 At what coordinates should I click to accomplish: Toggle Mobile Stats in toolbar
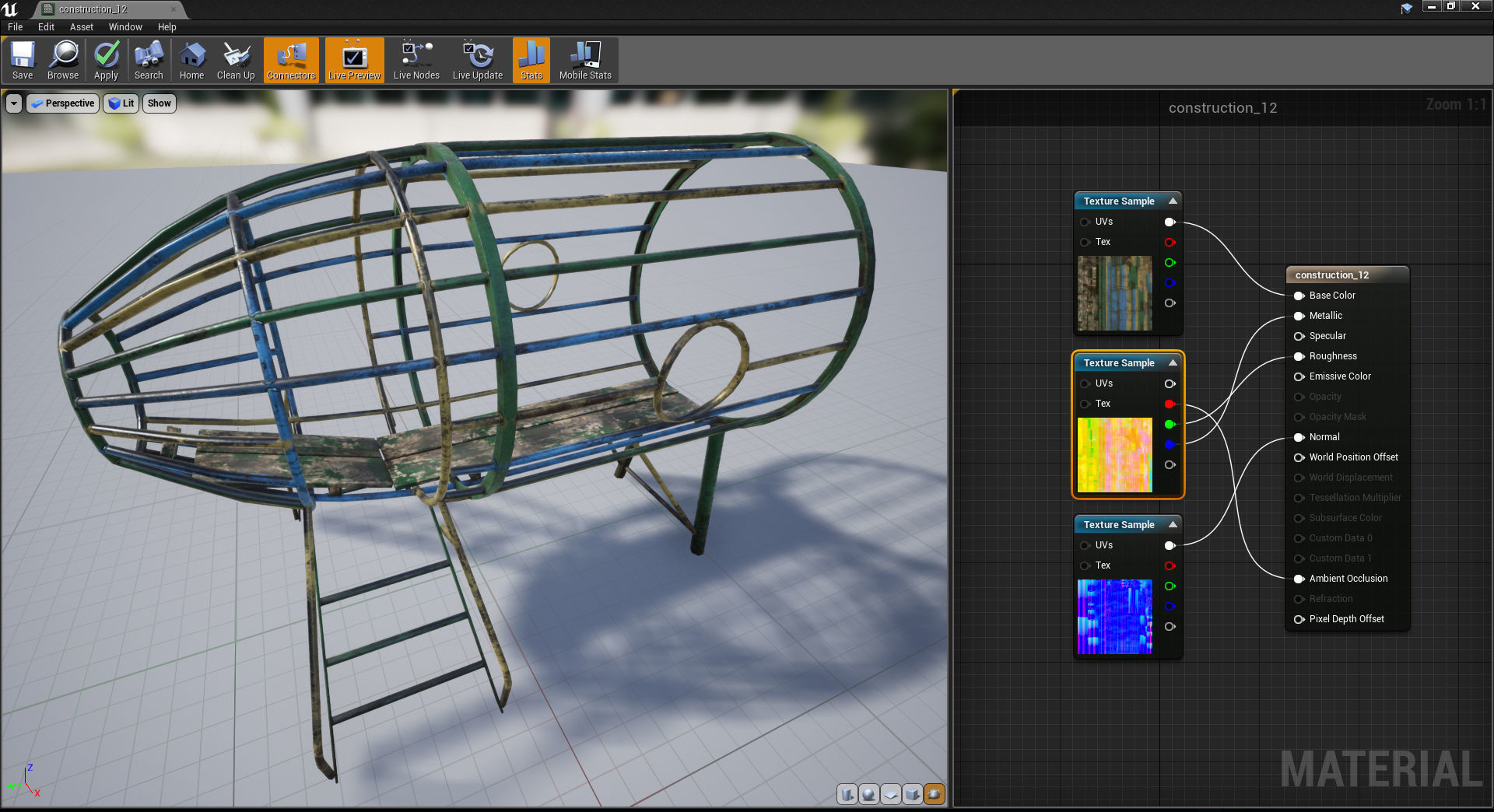[x=585, y=60]
